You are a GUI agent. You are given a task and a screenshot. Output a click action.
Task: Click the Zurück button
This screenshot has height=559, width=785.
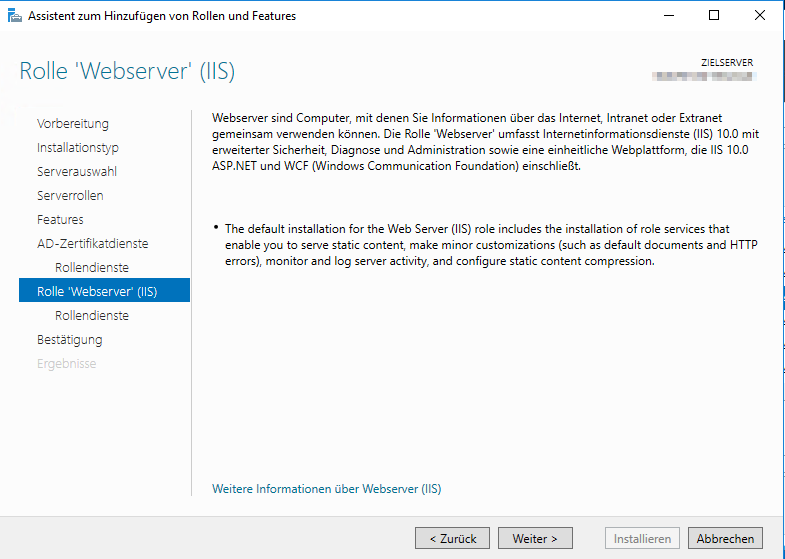pyautogui.click(x=453, y=538)
